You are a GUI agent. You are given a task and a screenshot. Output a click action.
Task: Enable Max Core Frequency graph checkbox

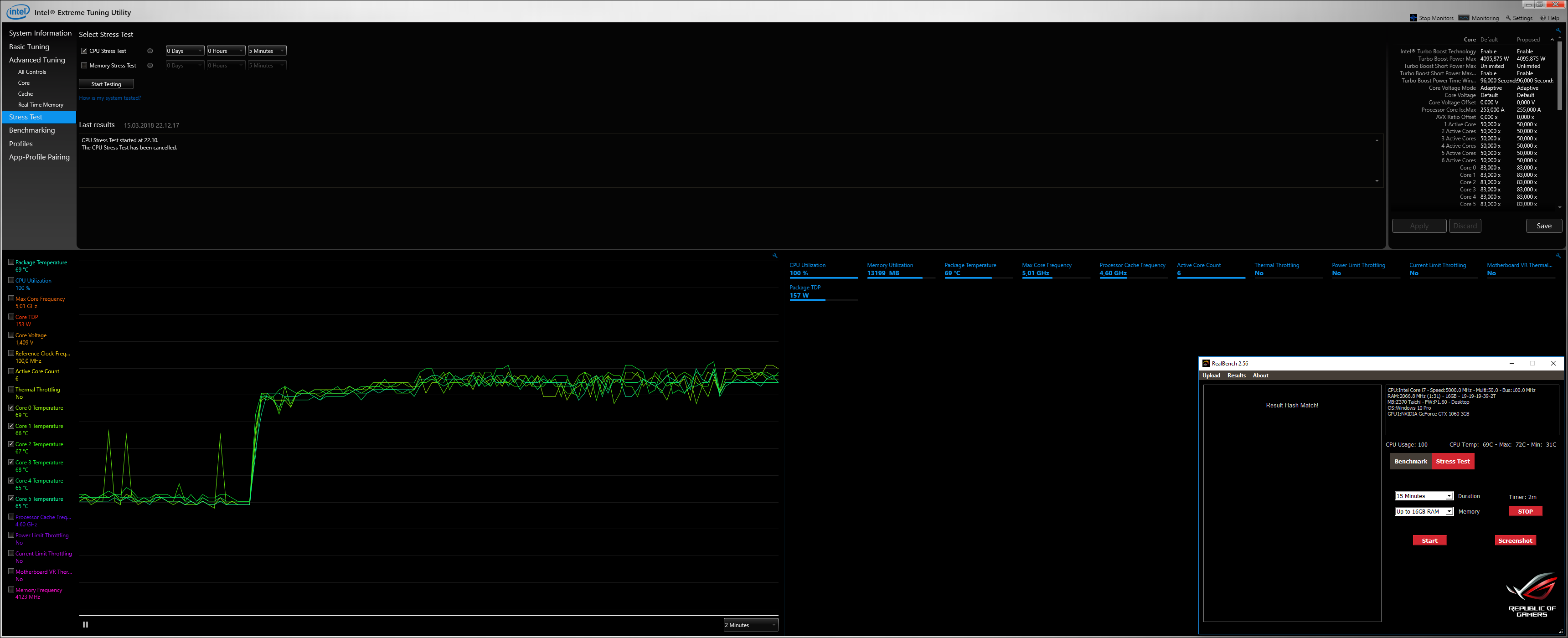[x=11, y=298]
